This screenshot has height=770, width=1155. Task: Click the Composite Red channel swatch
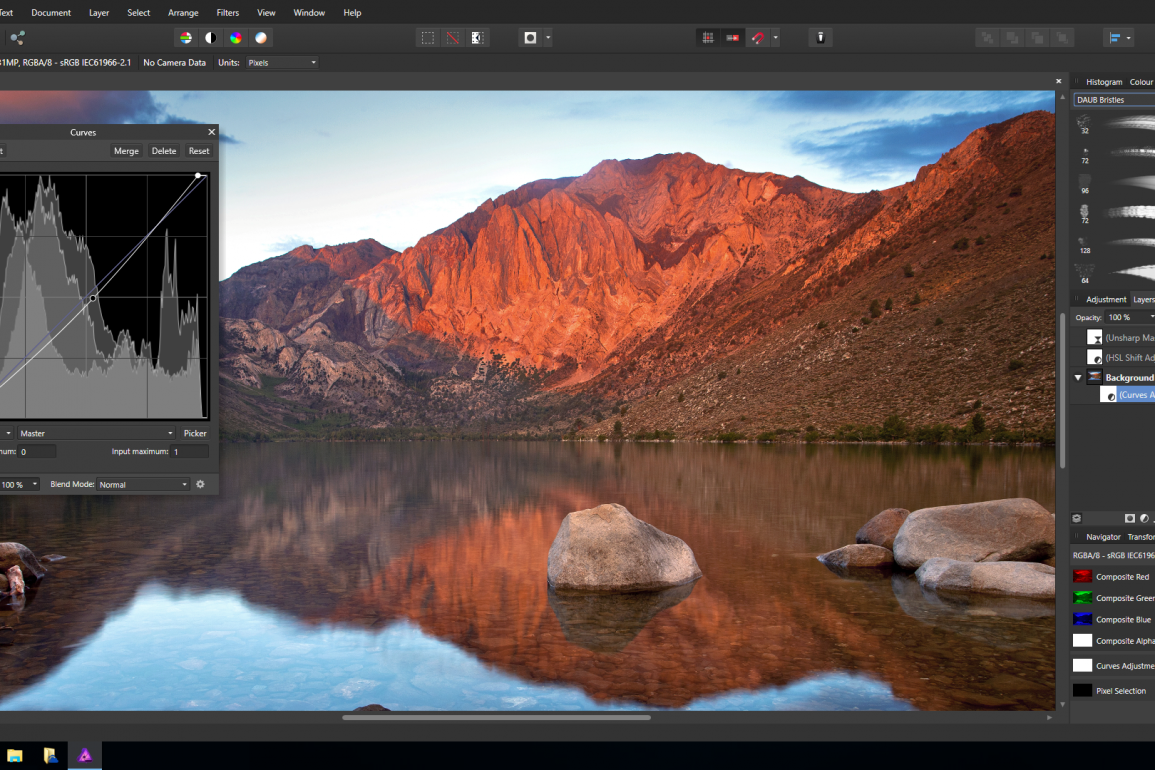[x=1083, y=576]
